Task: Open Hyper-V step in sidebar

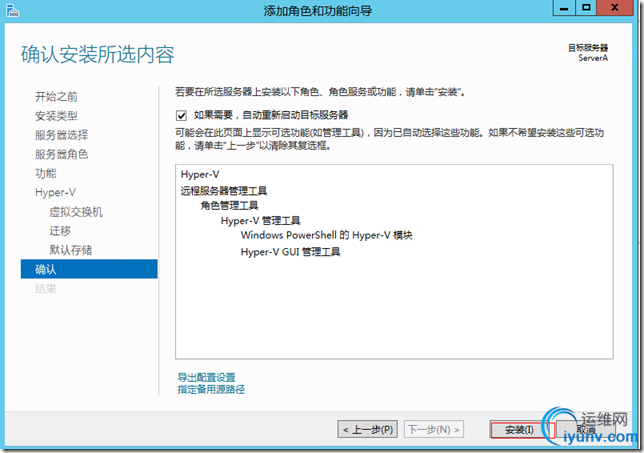Action: 55,192
